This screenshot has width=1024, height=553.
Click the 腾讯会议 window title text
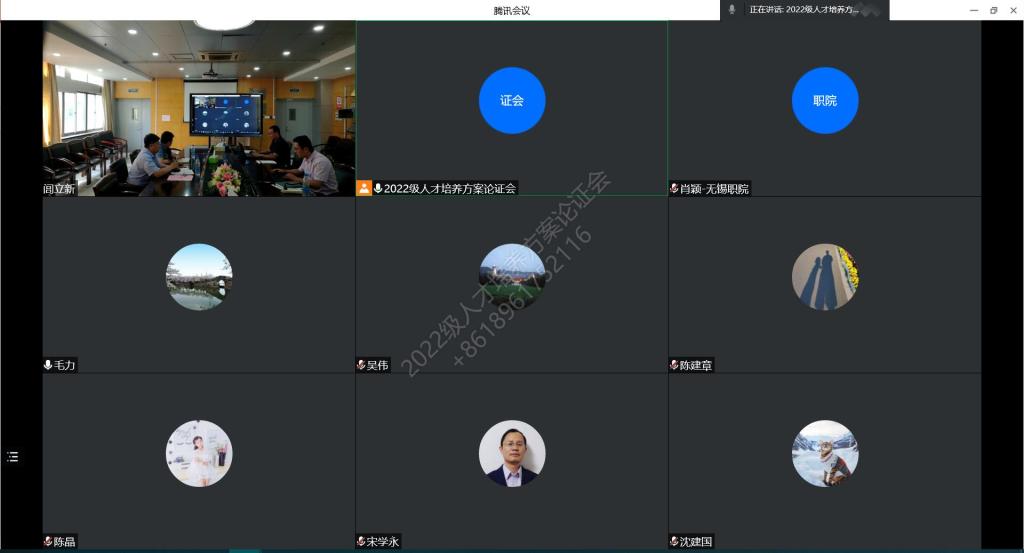point(511,10)
